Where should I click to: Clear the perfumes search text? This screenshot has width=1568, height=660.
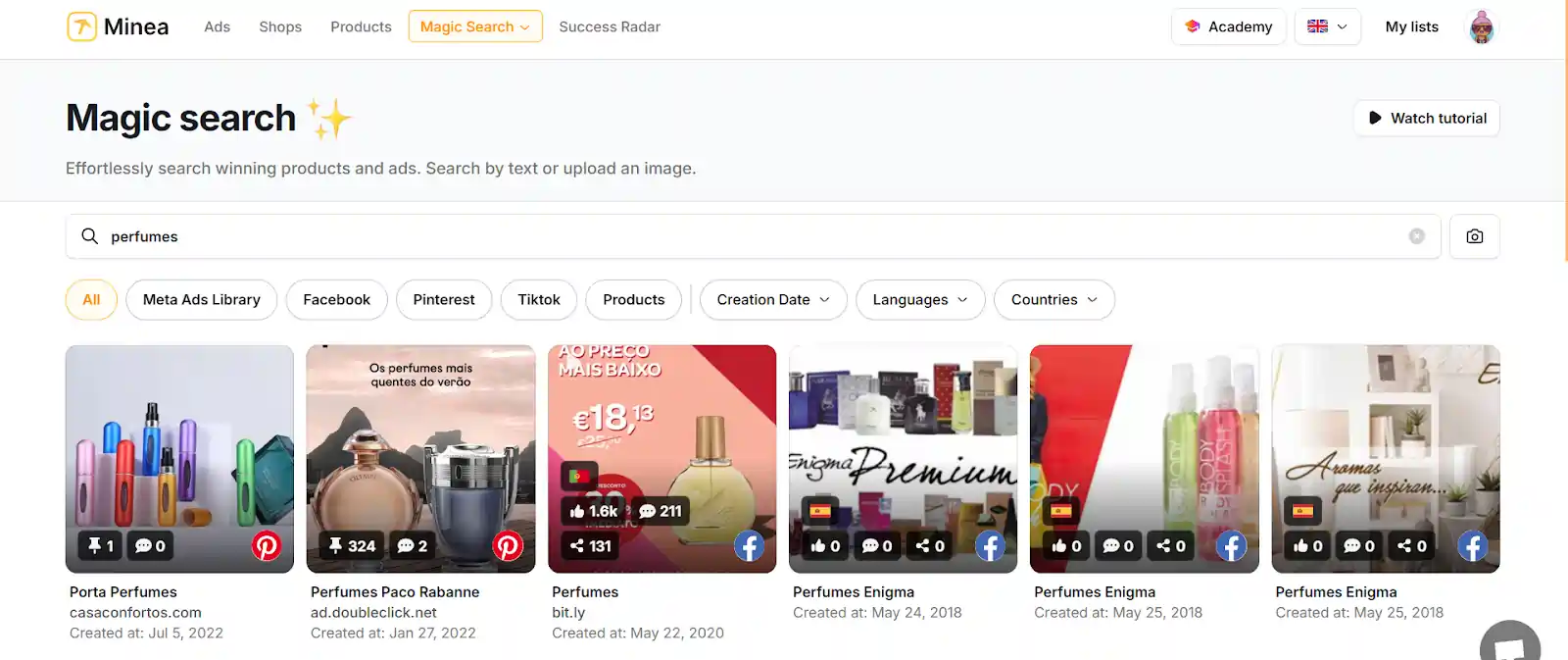[1416, 236]
